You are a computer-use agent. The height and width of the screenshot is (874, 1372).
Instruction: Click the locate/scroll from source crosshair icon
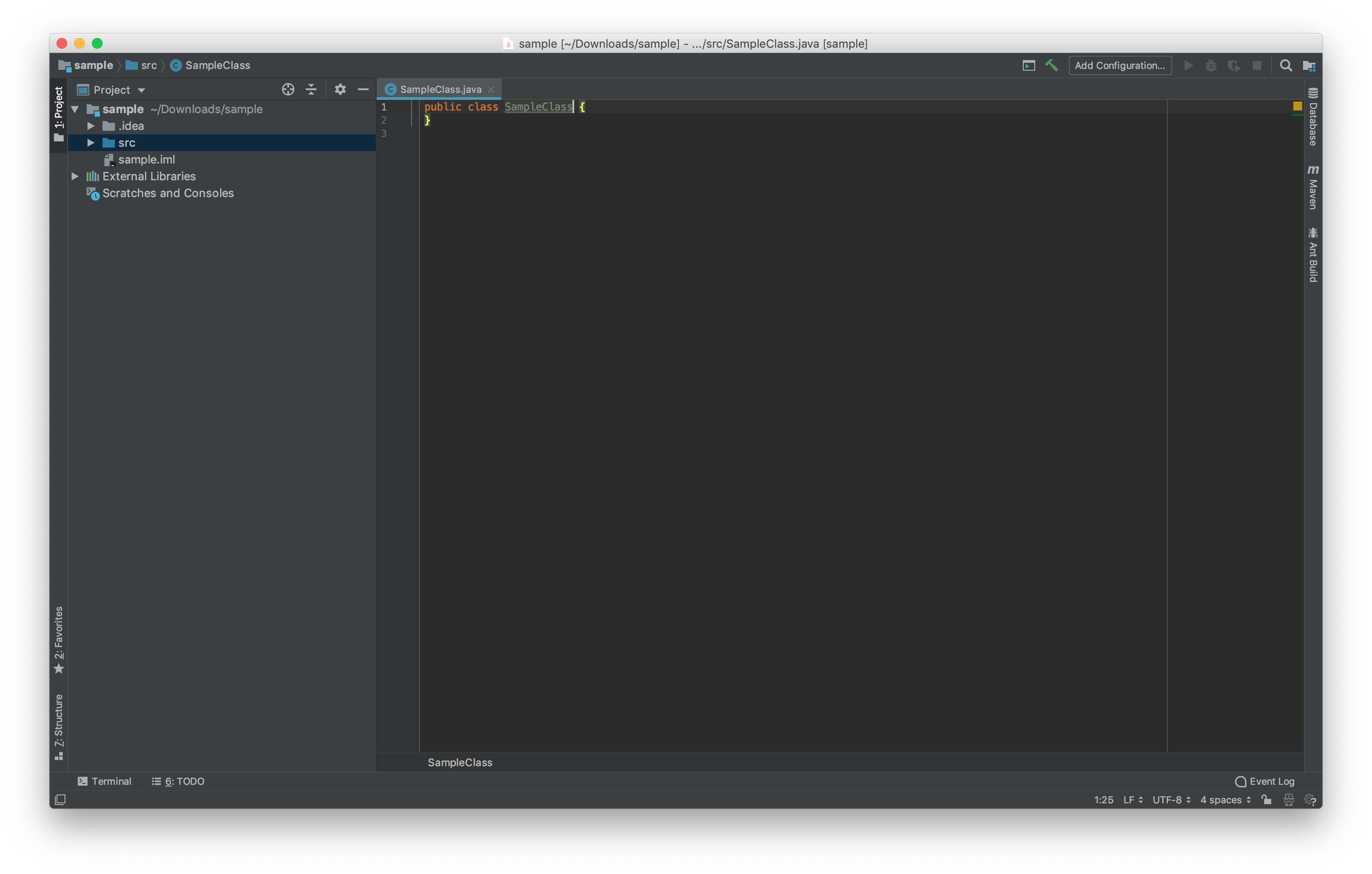(288, 89)
